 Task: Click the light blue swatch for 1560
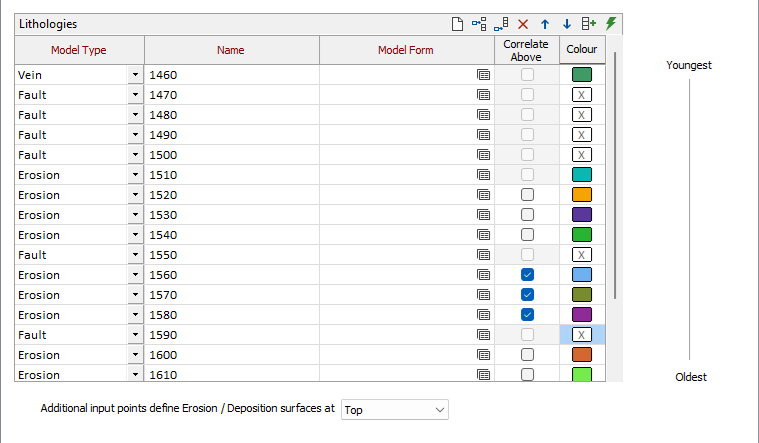tap(582, 275)
